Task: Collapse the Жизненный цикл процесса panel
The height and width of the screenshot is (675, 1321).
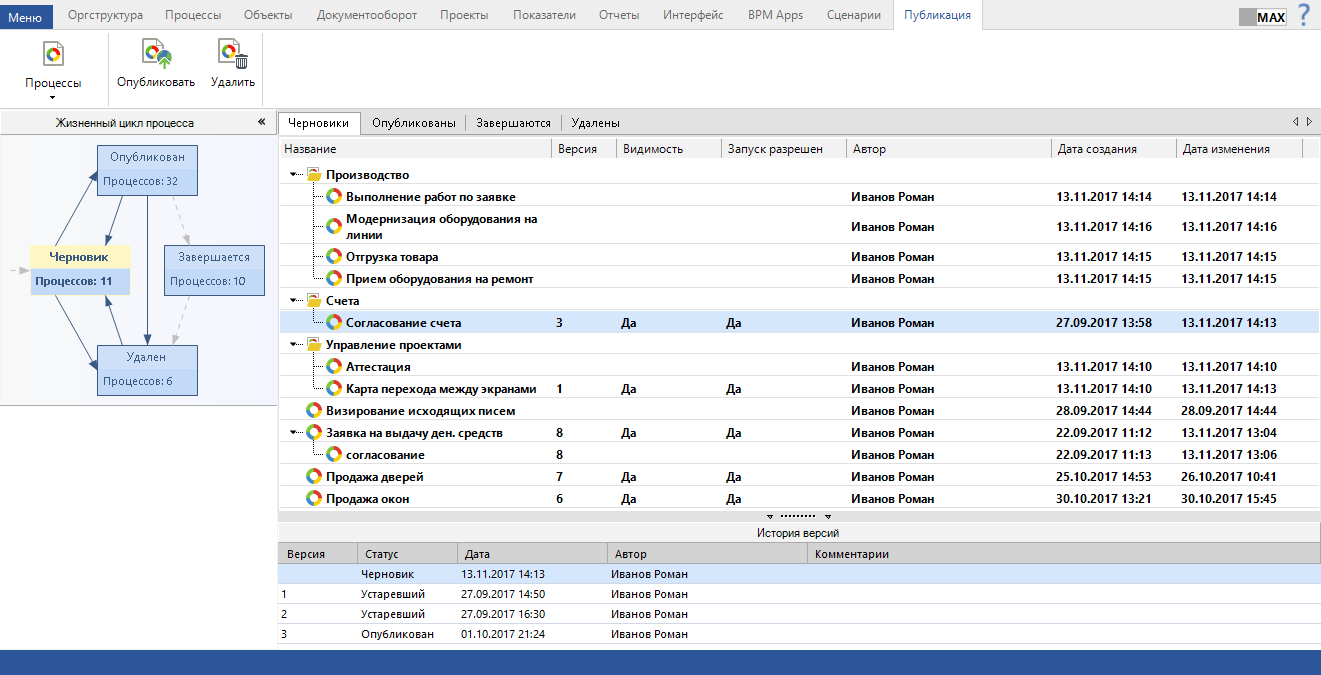Action: pyautogui.click(x=262, y=123)
